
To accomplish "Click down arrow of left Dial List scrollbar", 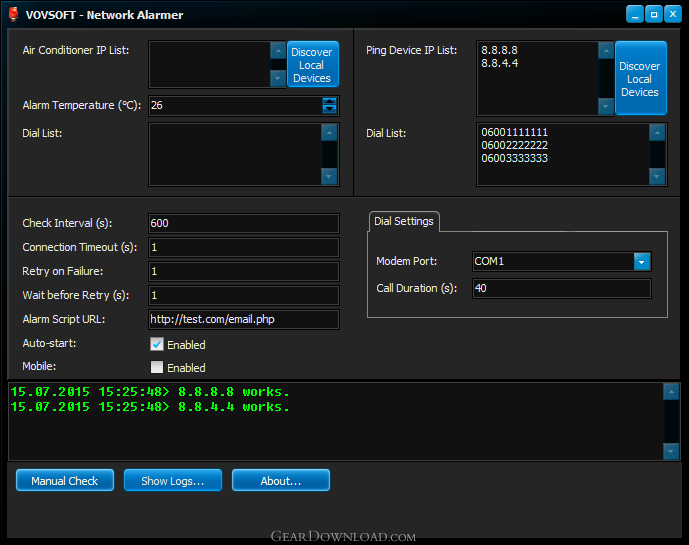I will 329,176.
